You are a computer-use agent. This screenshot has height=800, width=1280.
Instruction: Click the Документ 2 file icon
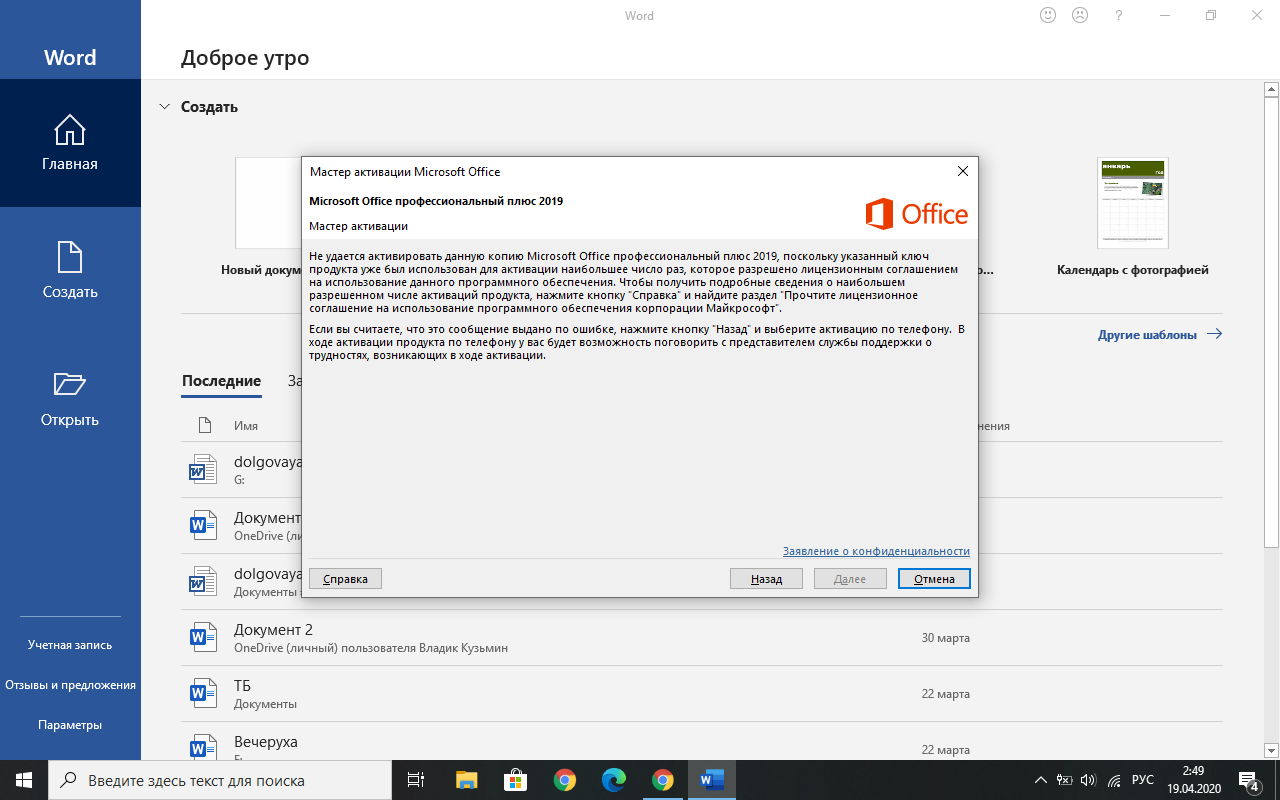(203, 636)
